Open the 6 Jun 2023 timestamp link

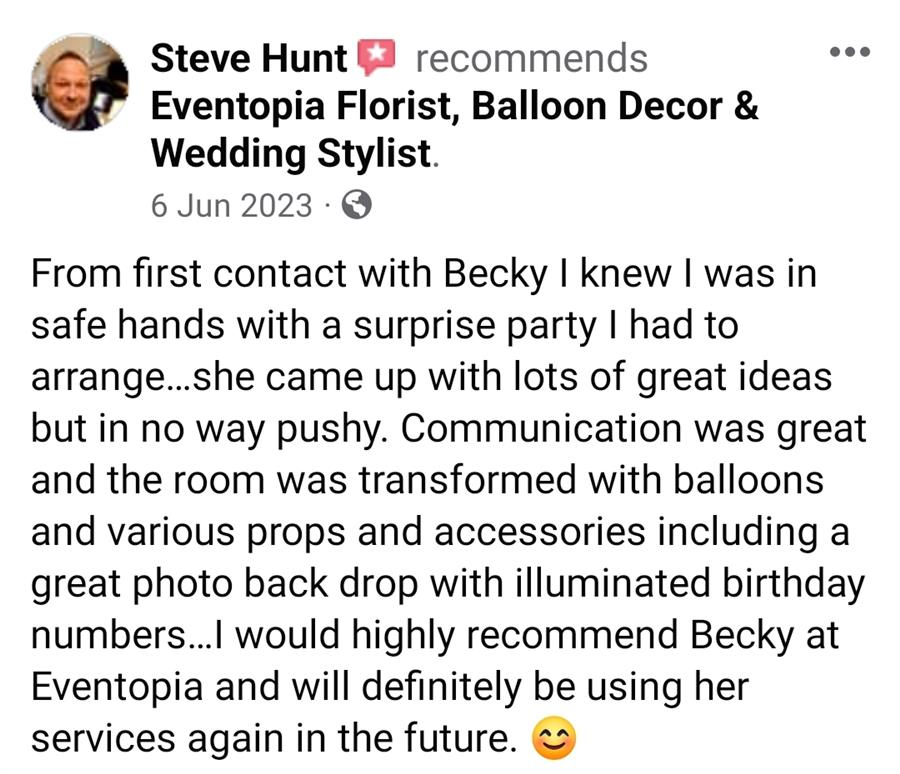pos(231,206)
